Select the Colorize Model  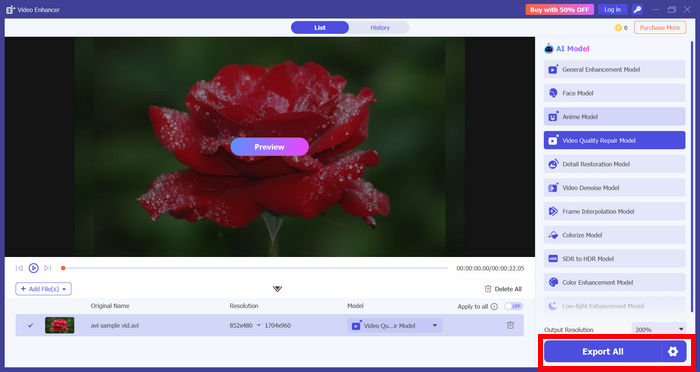(614, 235)
